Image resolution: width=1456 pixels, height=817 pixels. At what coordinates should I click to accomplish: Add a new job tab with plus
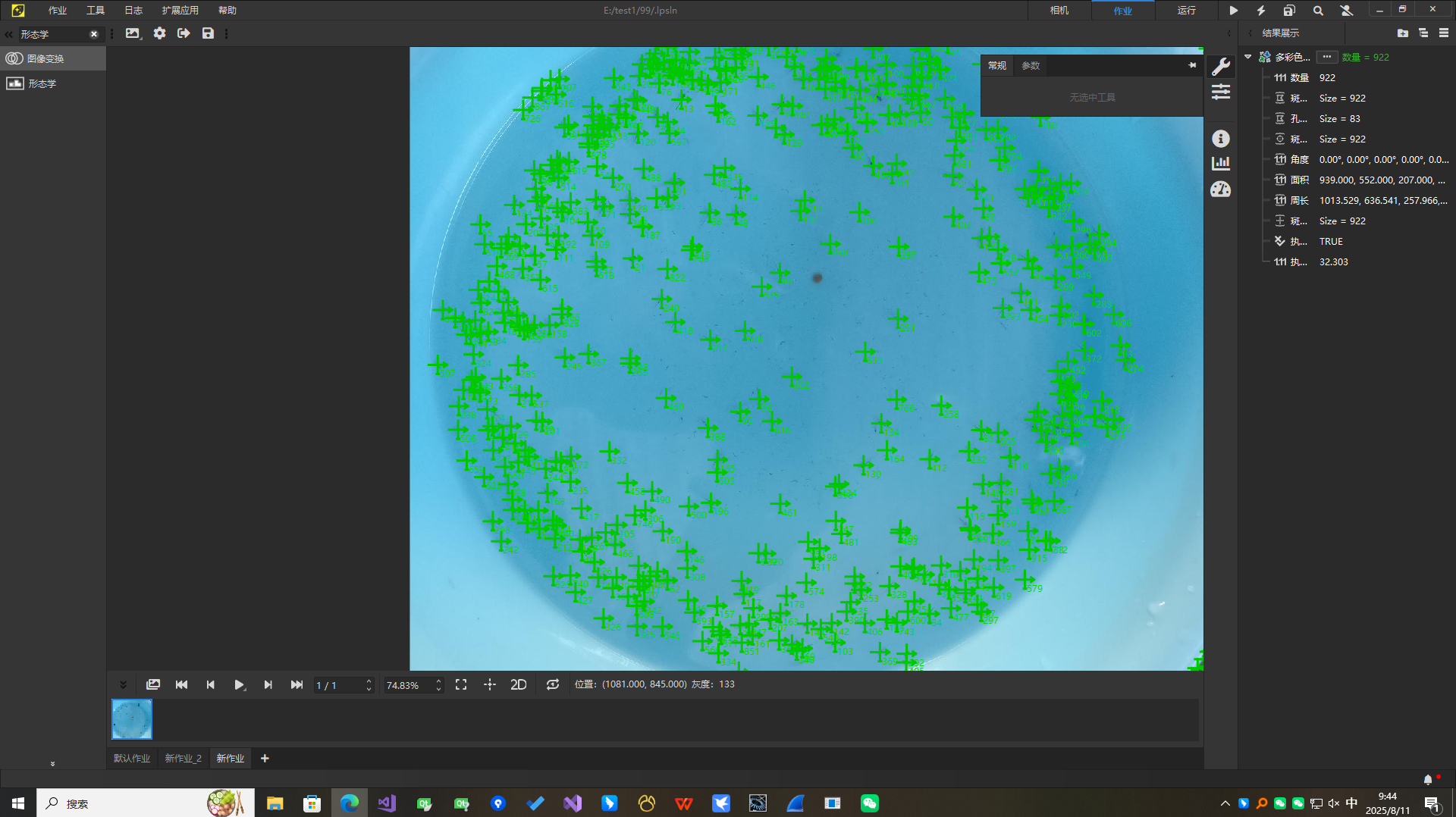265,758
